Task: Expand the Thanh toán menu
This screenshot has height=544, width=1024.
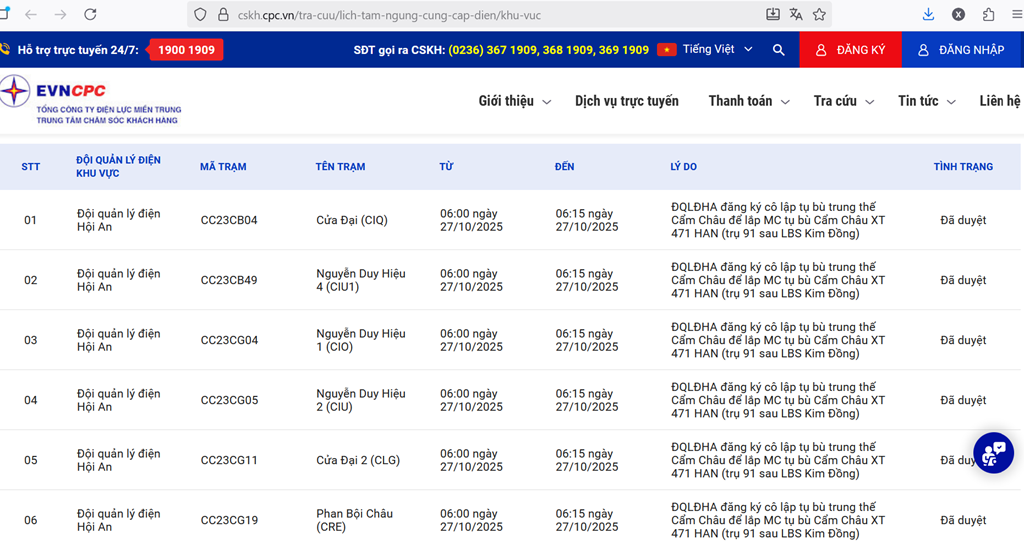Action: pyautogui.click(x=748, y=101)
